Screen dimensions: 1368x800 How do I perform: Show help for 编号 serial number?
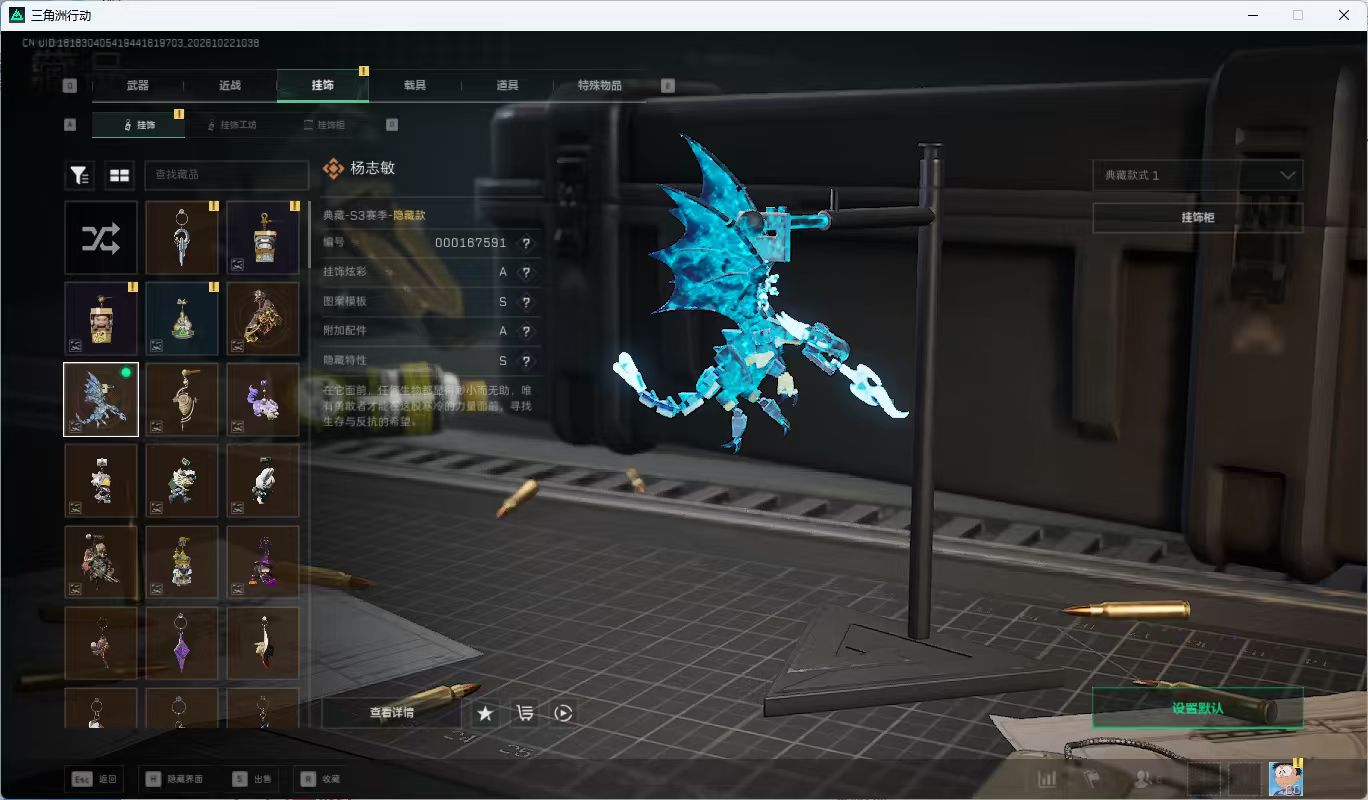(526, 243)
